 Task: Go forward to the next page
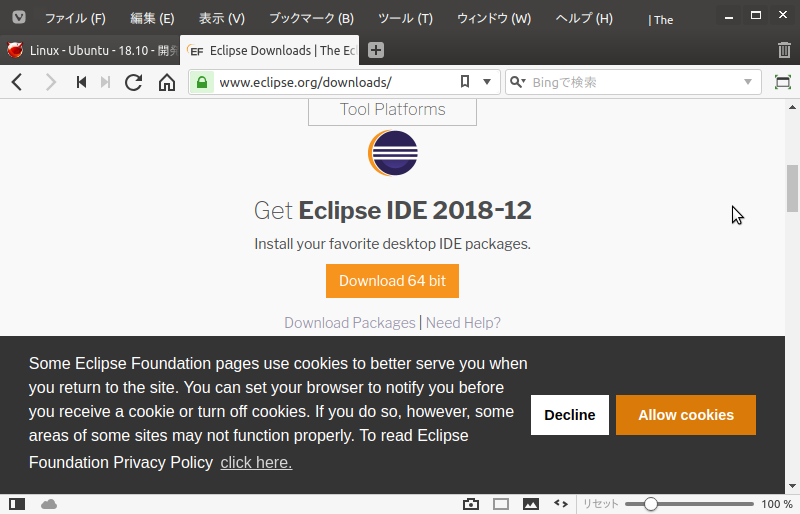[50, 82]
